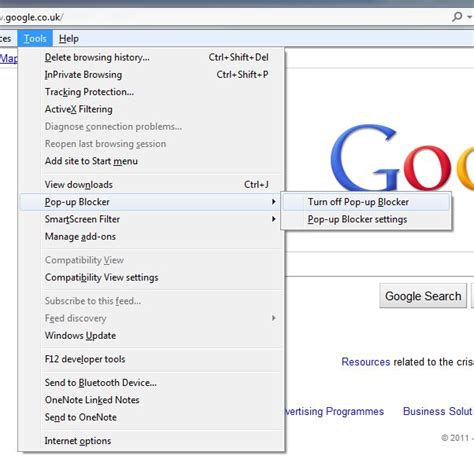Click the Google logo image
This screenshot has height=470, width=474.
point(402,158)
